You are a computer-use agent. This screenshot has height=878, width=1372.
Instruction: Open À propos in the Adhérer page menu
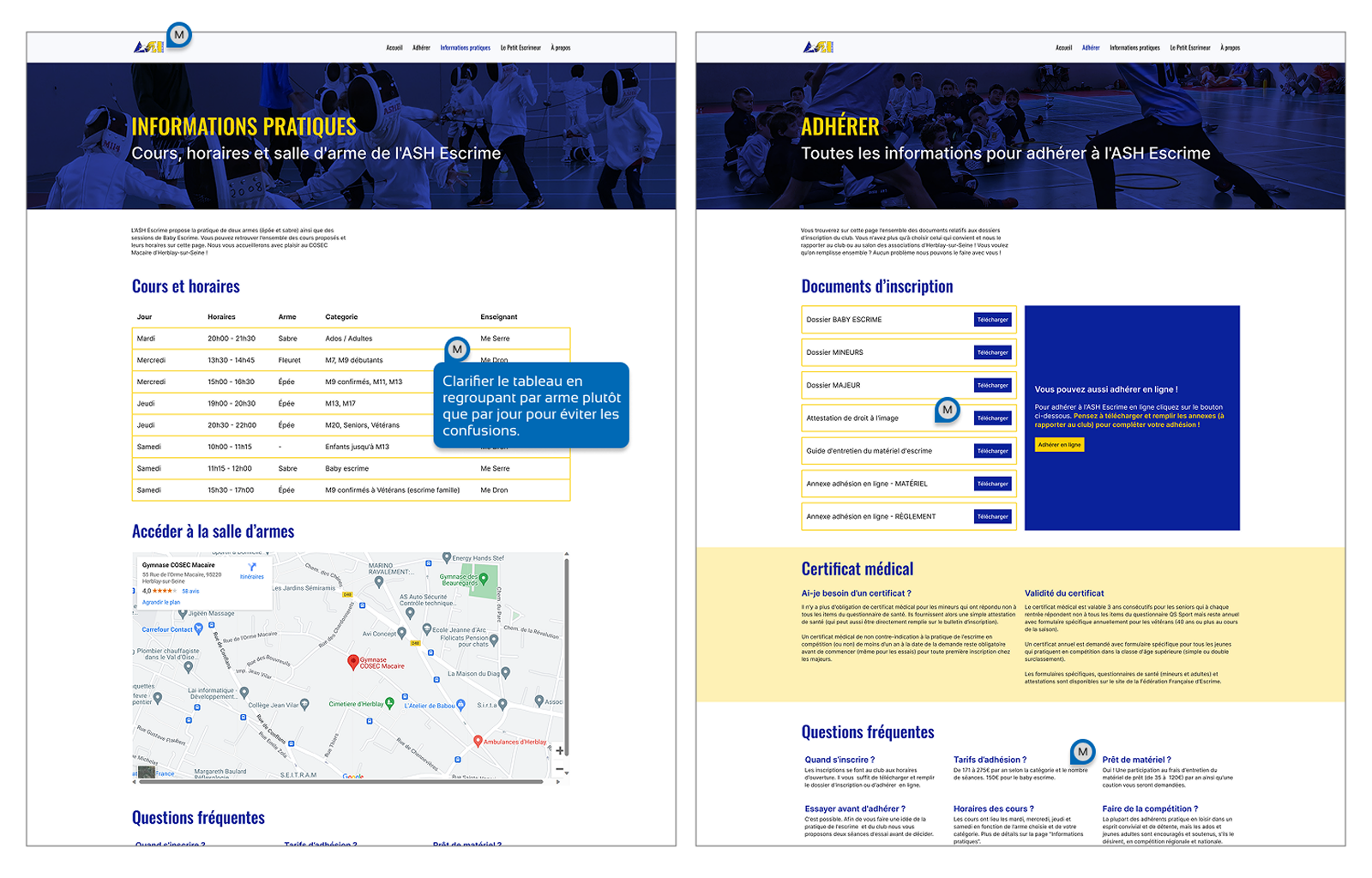click(x=1231, y=48)
